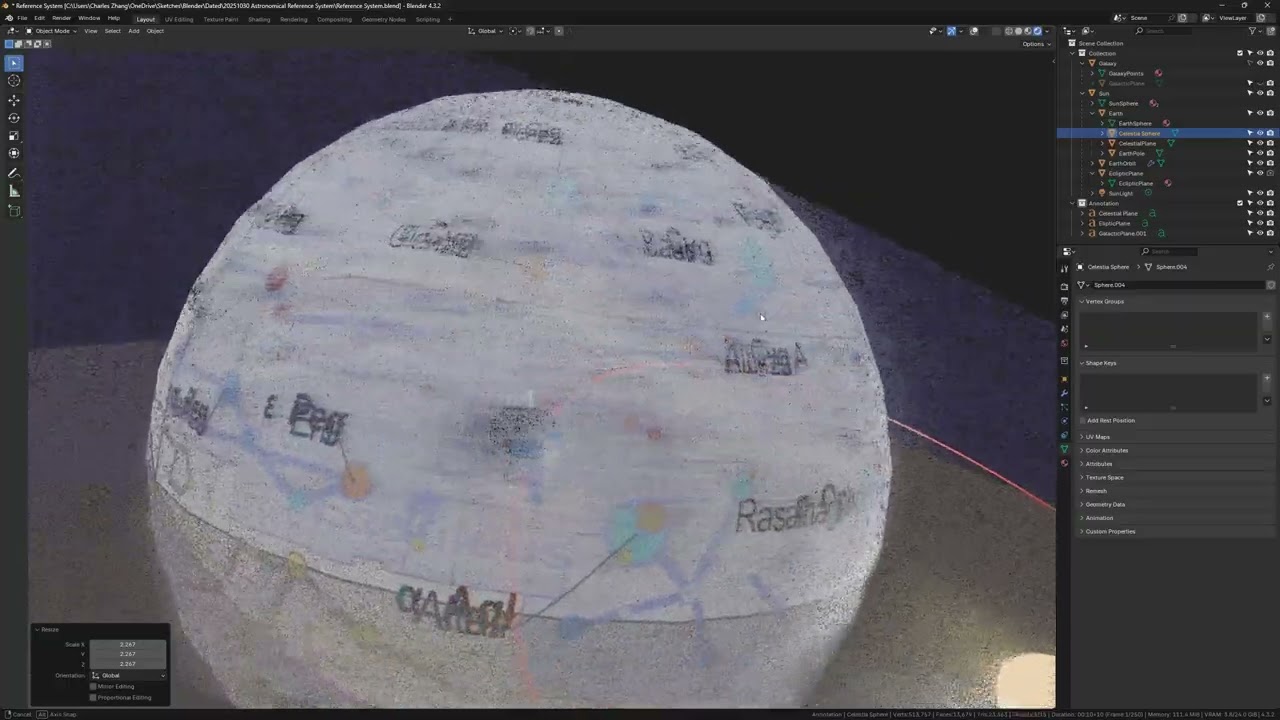Select the Transform tool
1280x720 pixels.
point(14,153)
